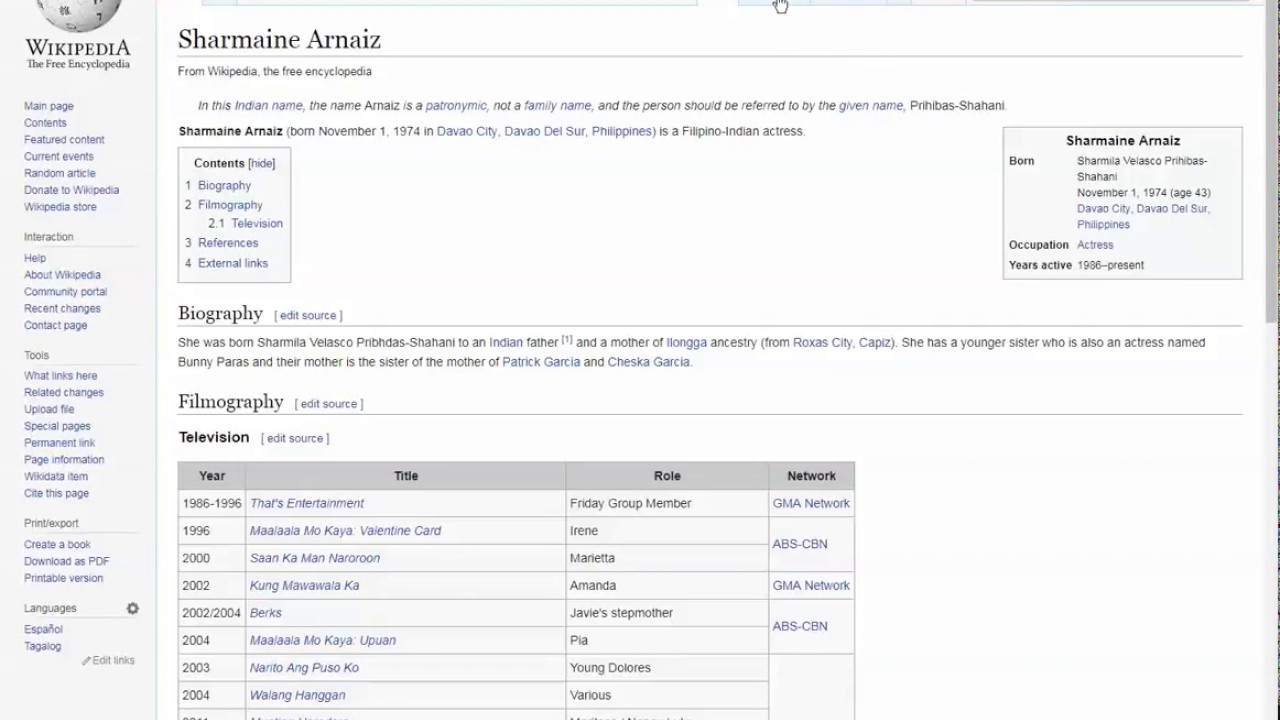
Task: Open Patrick Garcia link
Action: coord(541,362)
